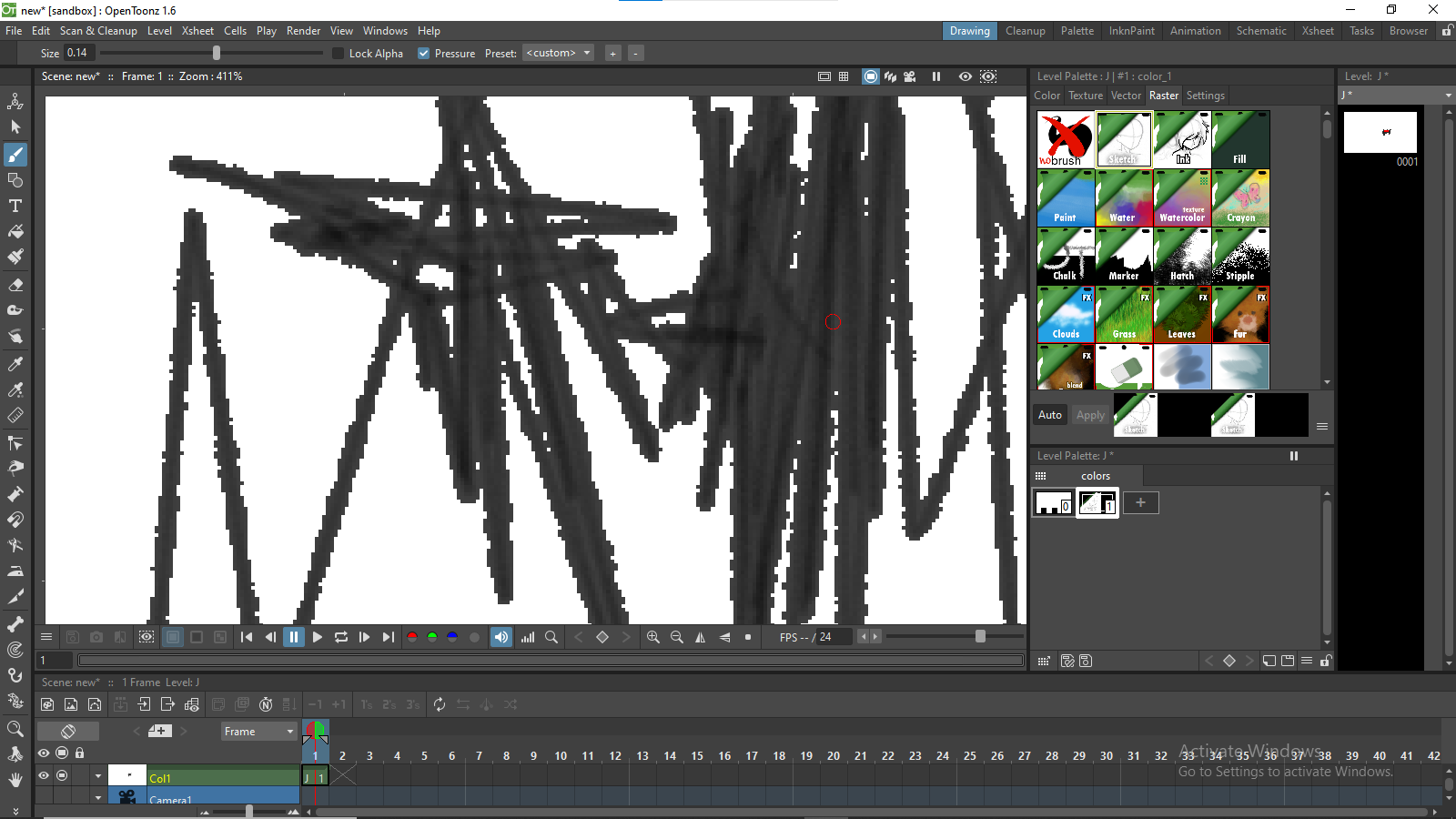The height and width of the screenshot is (819, 1456).
Task: Pick the Chalk brush style
Action: click(1066, 256)
